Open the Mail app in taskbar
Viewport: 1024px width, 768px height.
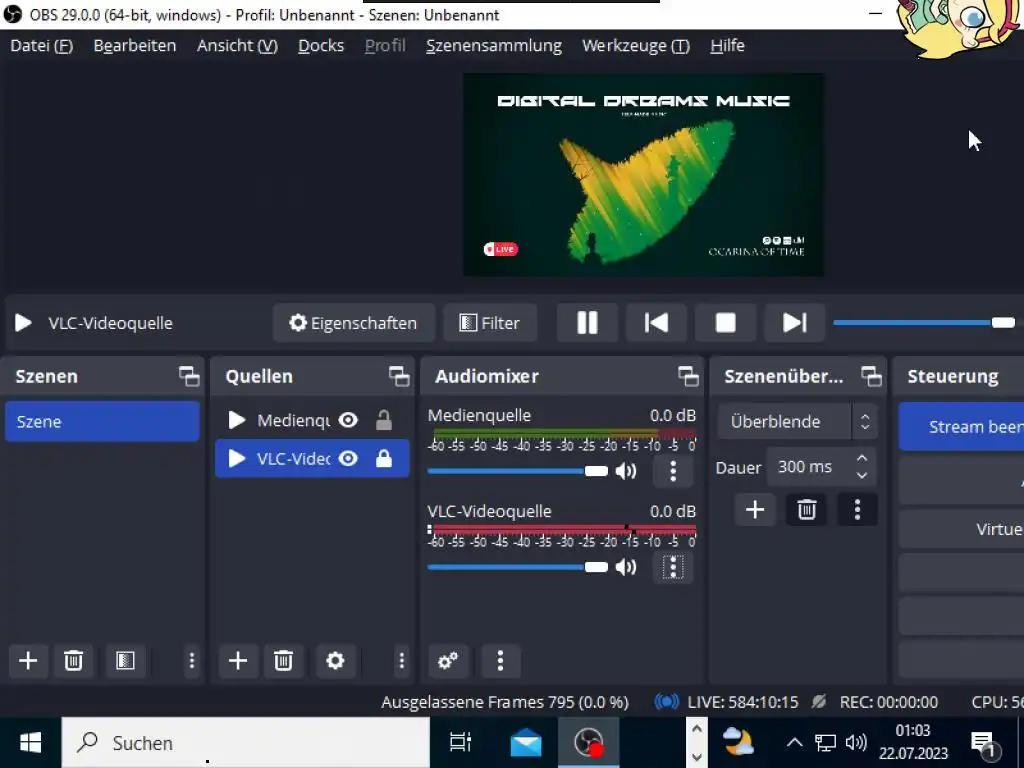(x=526, y=743)
